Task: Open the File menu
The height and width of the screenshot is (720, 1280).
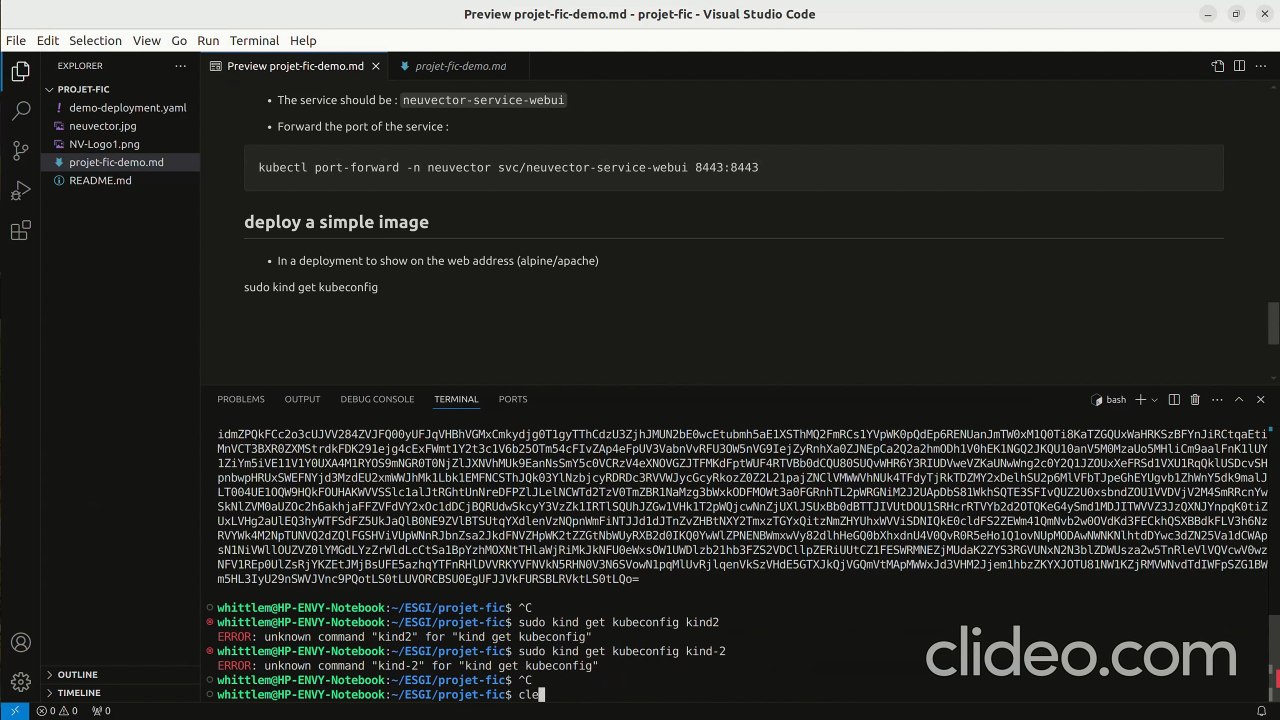Action: [x=16, y=41]
